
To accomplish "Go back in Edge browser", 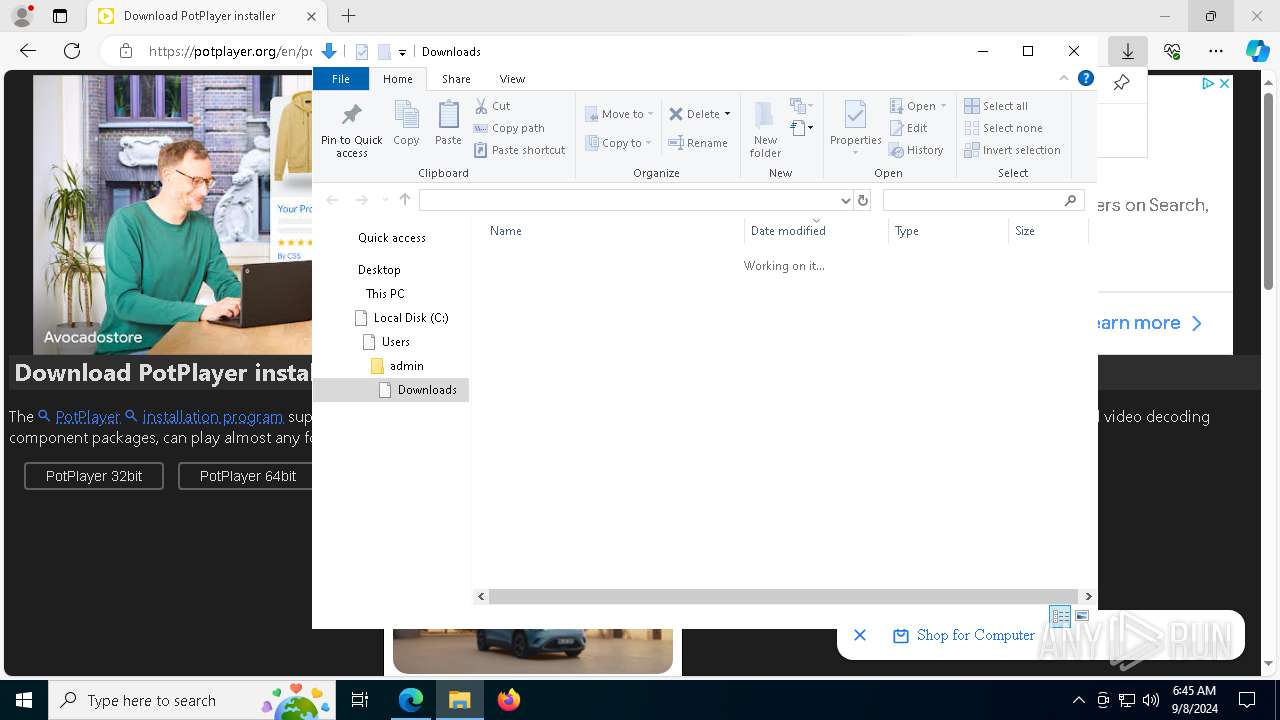I will pyautogui.click(x=28, y=51).
